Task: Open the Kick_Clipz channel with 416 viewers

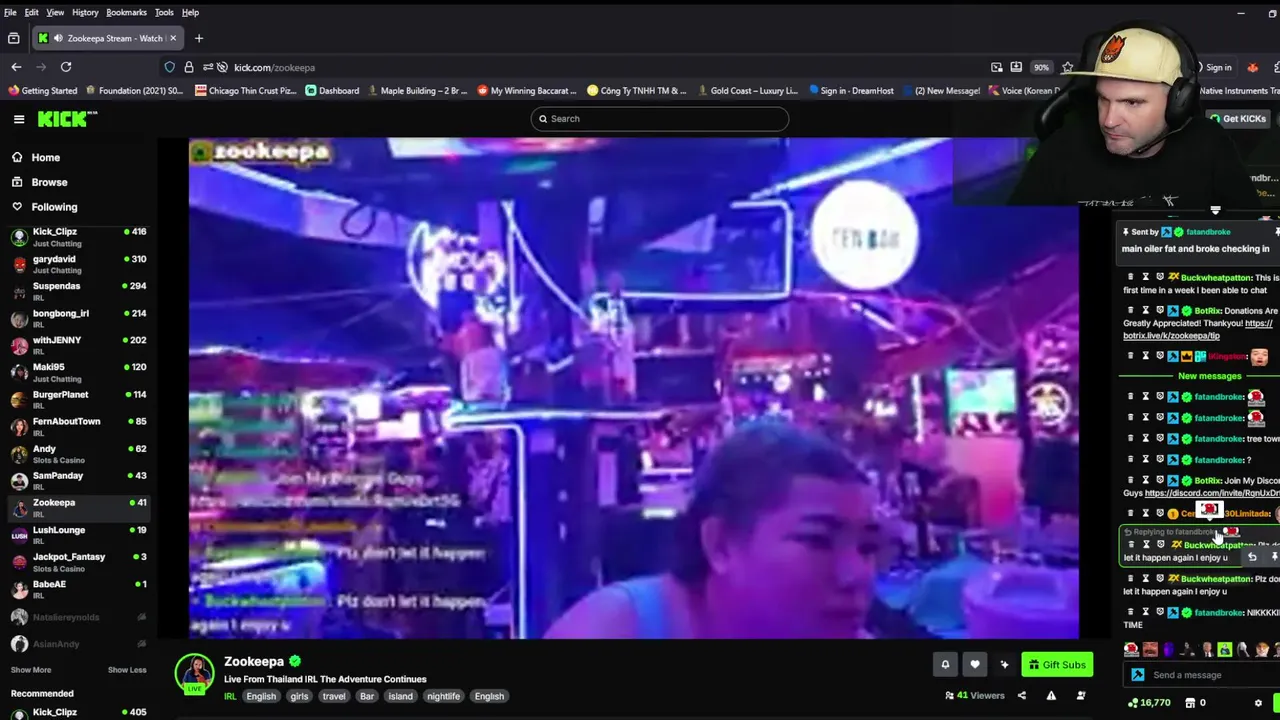Action: tap(78, 237)
